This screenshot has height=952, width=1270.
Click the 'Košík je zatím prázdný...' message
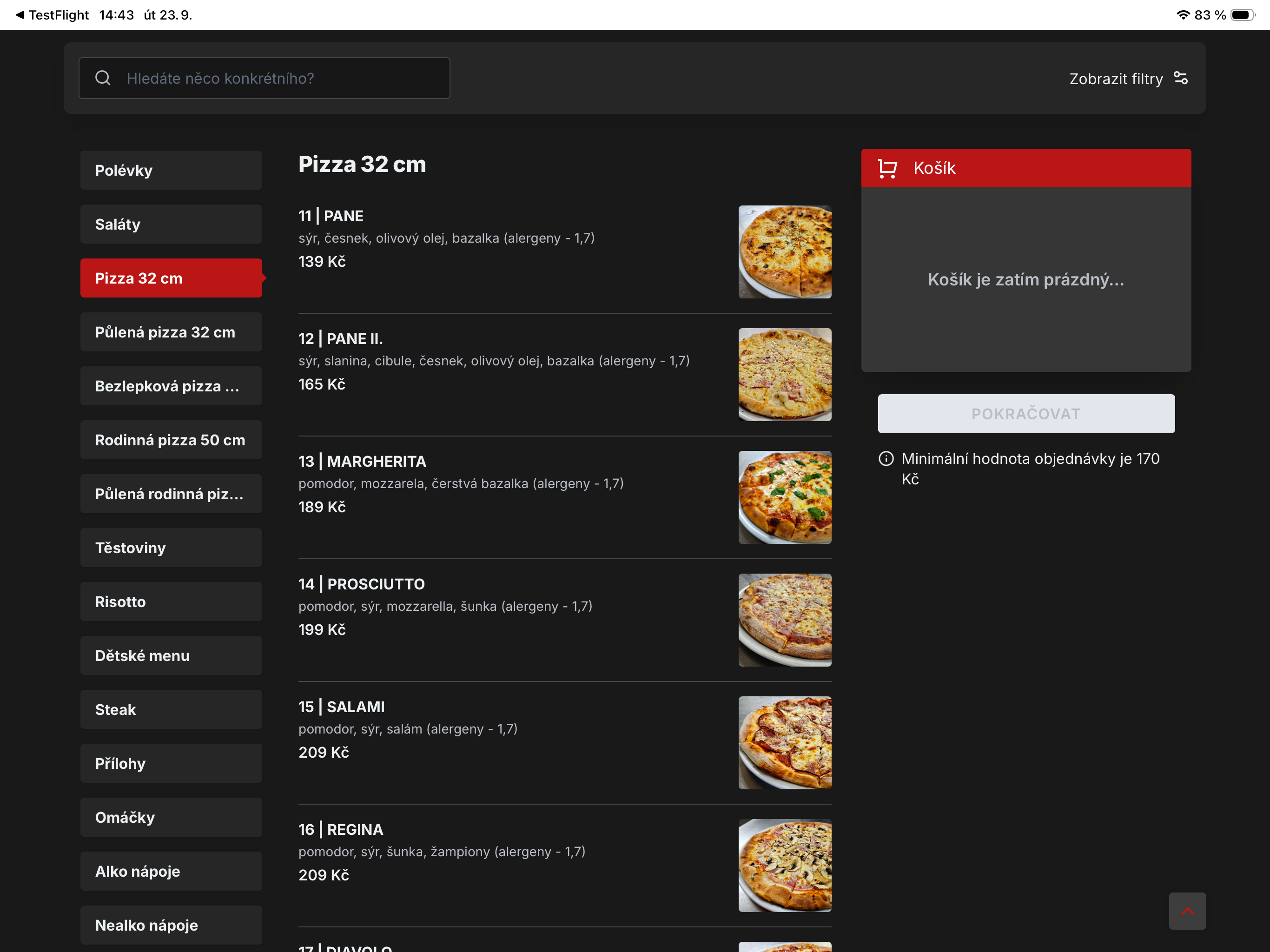(1026, 280)
